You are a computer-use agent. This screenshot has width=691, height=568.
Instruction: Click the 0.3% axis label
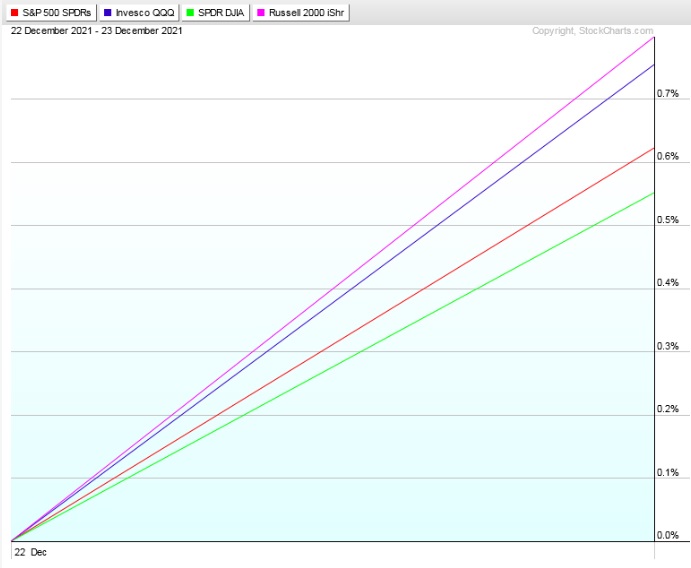click(668, 346)
